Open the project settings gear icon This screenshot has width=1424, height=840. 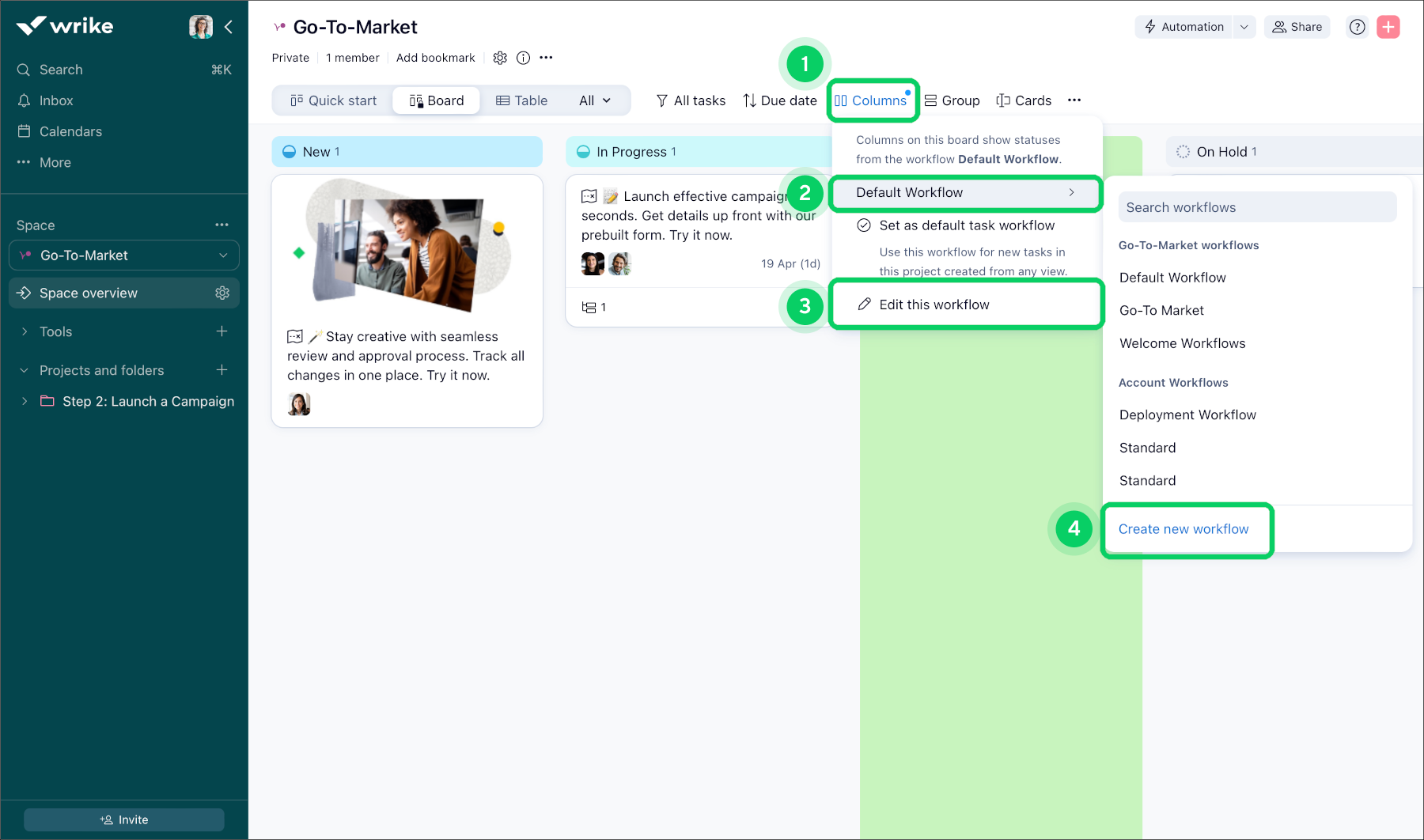[500, 57]
